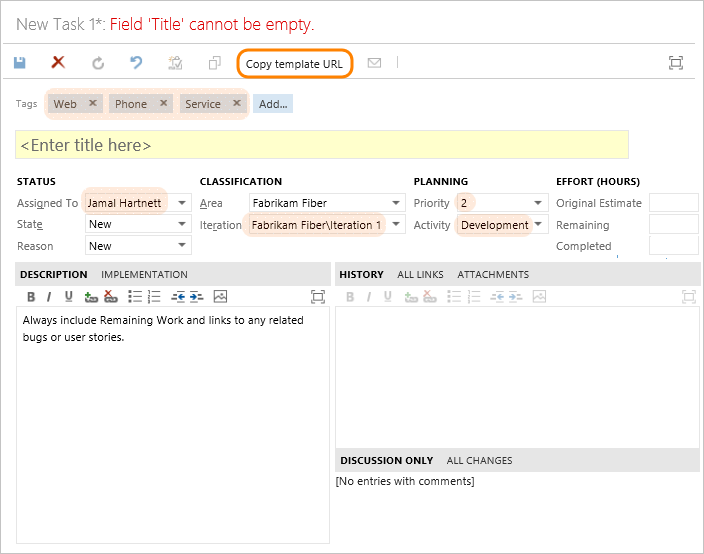
Task: Maximize the Description editor
Action: [x=318, y=297]
